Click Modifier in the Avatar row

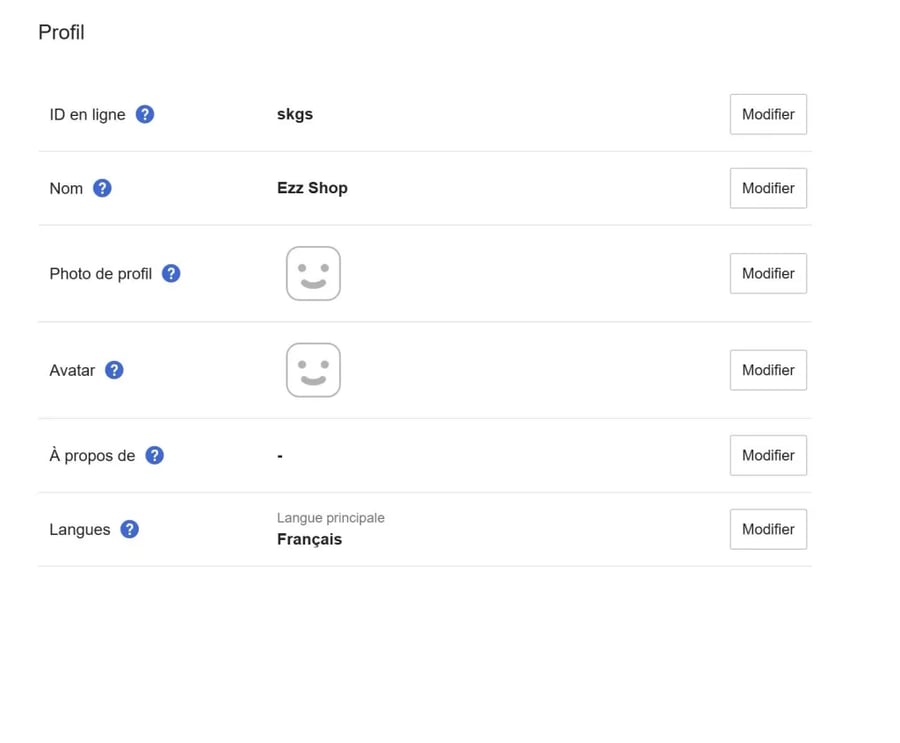pos(768,370)
